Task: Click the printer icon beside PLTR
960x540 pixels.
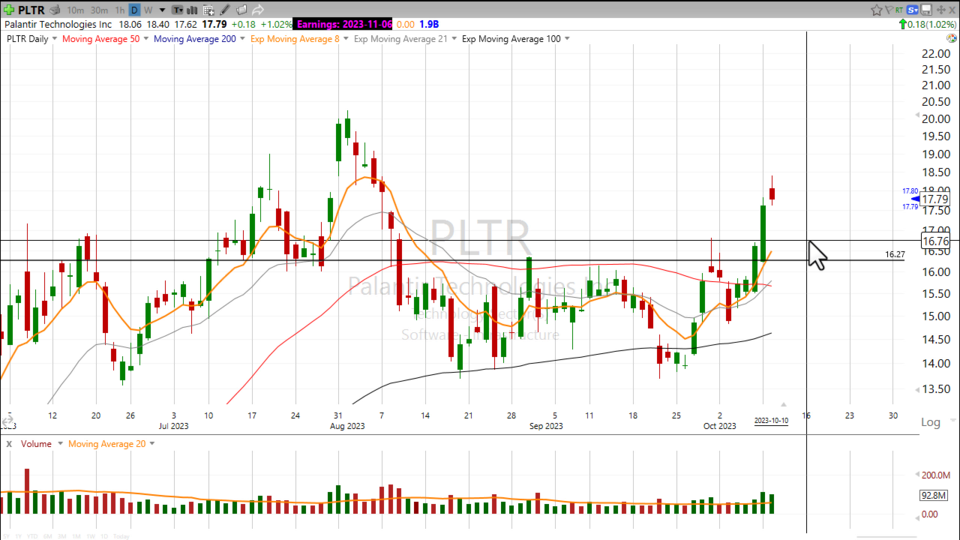Action: click(55, 10)
